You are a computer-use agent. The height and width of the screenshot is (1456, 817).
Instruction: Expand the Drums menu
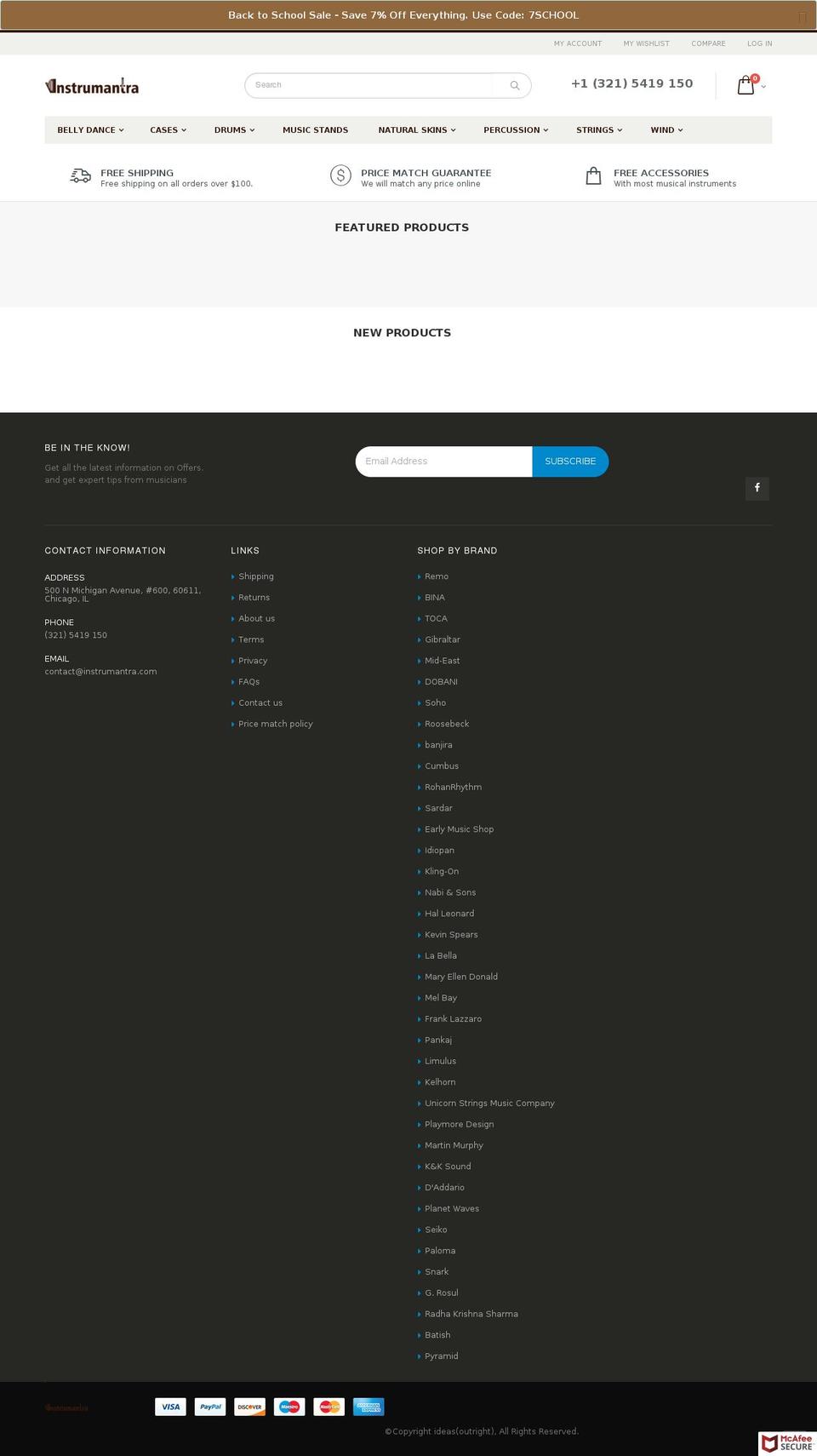click(x=234, y=130)
